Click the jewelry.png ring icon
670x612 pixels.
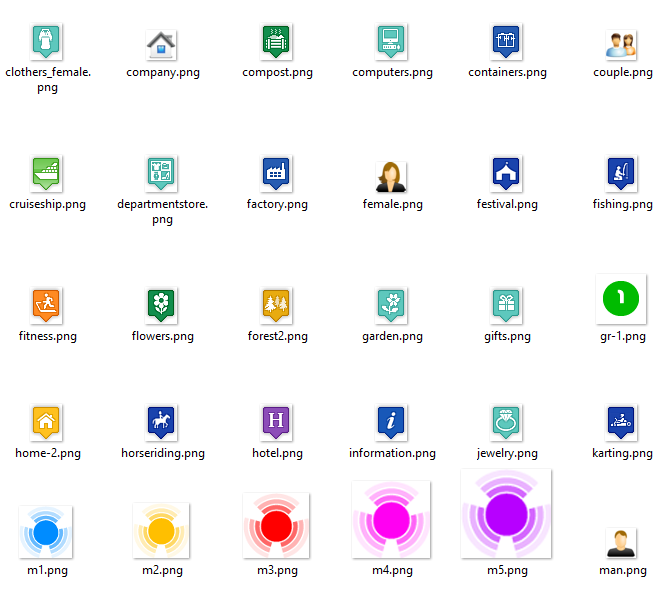(506, 422)
